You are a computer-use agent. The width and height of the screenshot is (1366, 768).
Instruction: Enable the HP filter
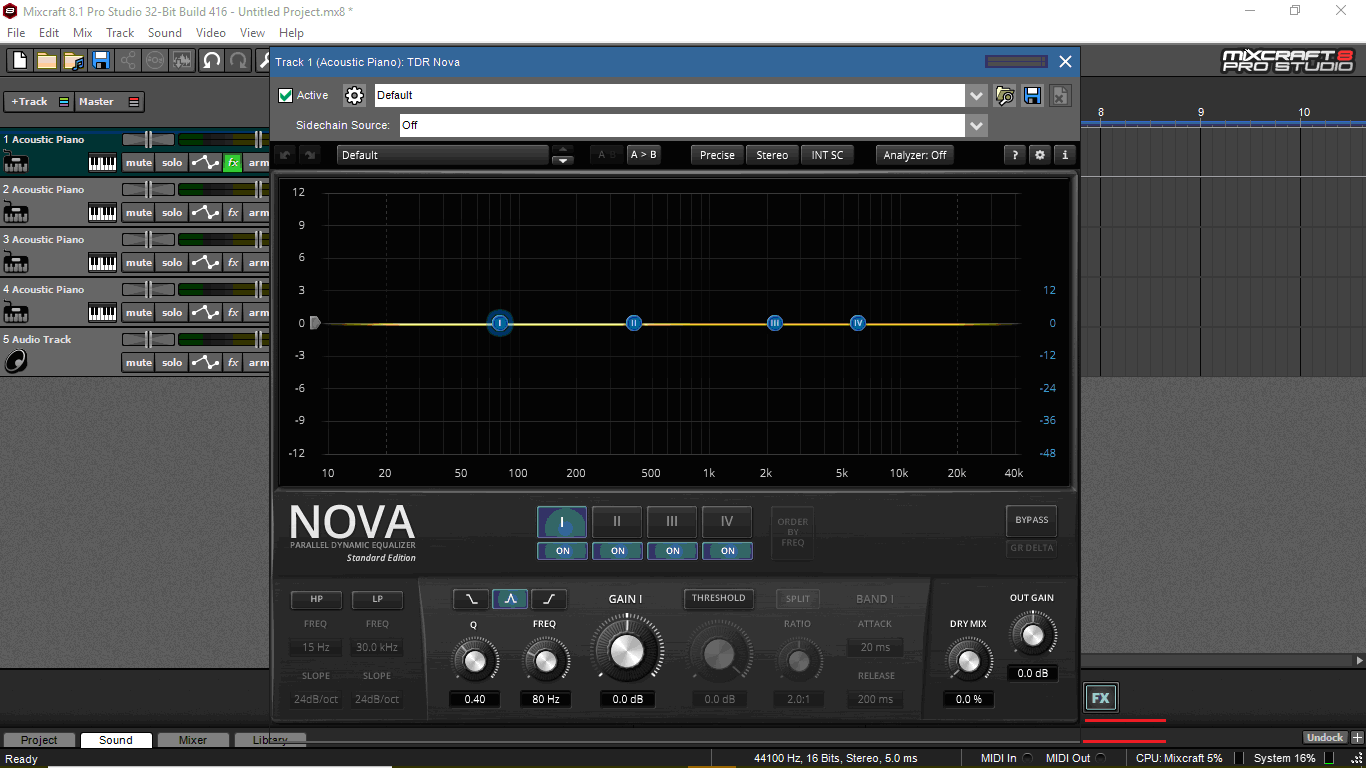[x=316, y=600]
